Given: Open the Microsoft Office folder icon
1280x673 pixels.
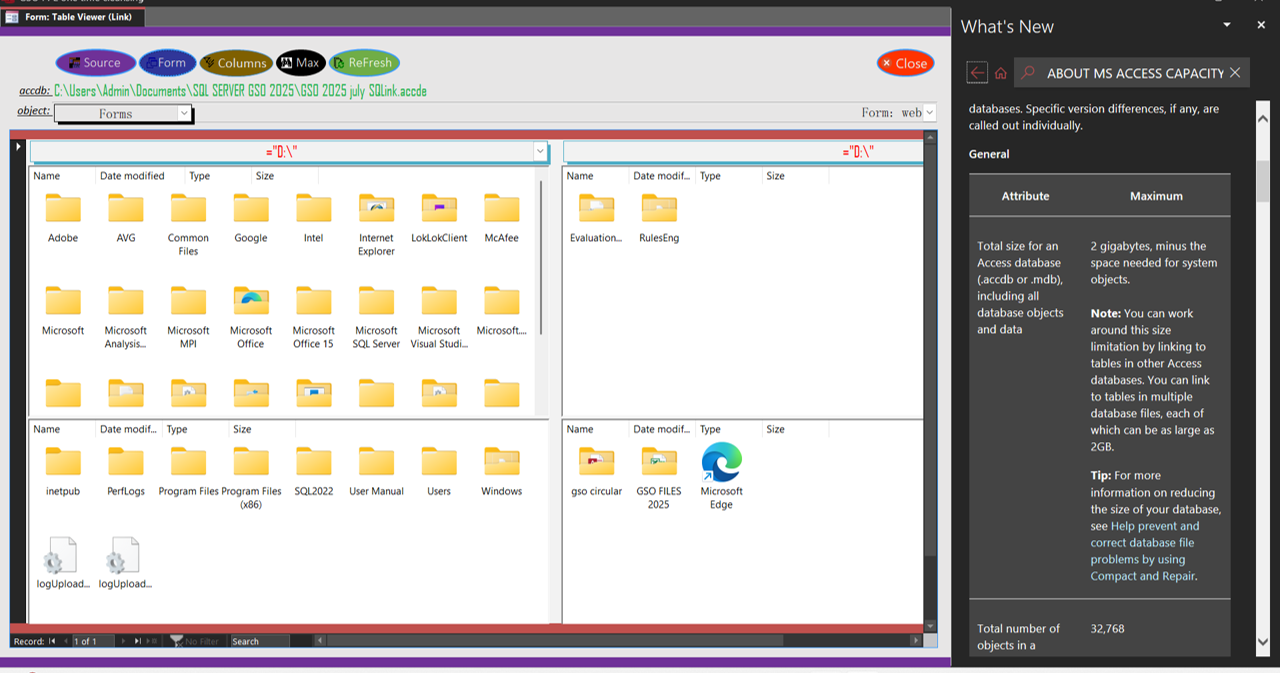Looking at the screenshot, I should (251, 302).
